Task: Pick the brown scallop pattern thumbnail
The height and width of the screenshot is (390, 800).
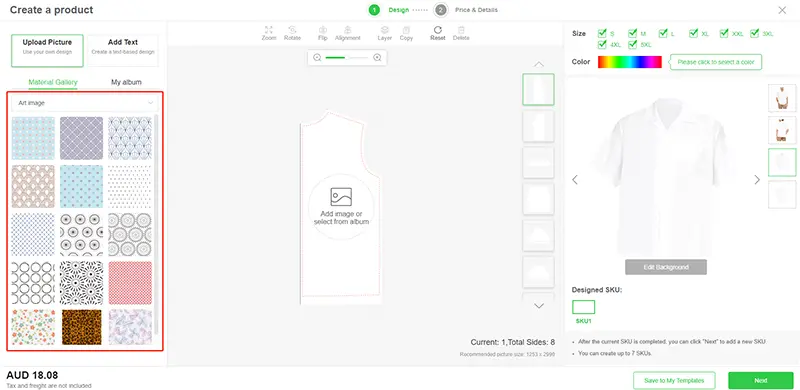Action: pos(33,186)
